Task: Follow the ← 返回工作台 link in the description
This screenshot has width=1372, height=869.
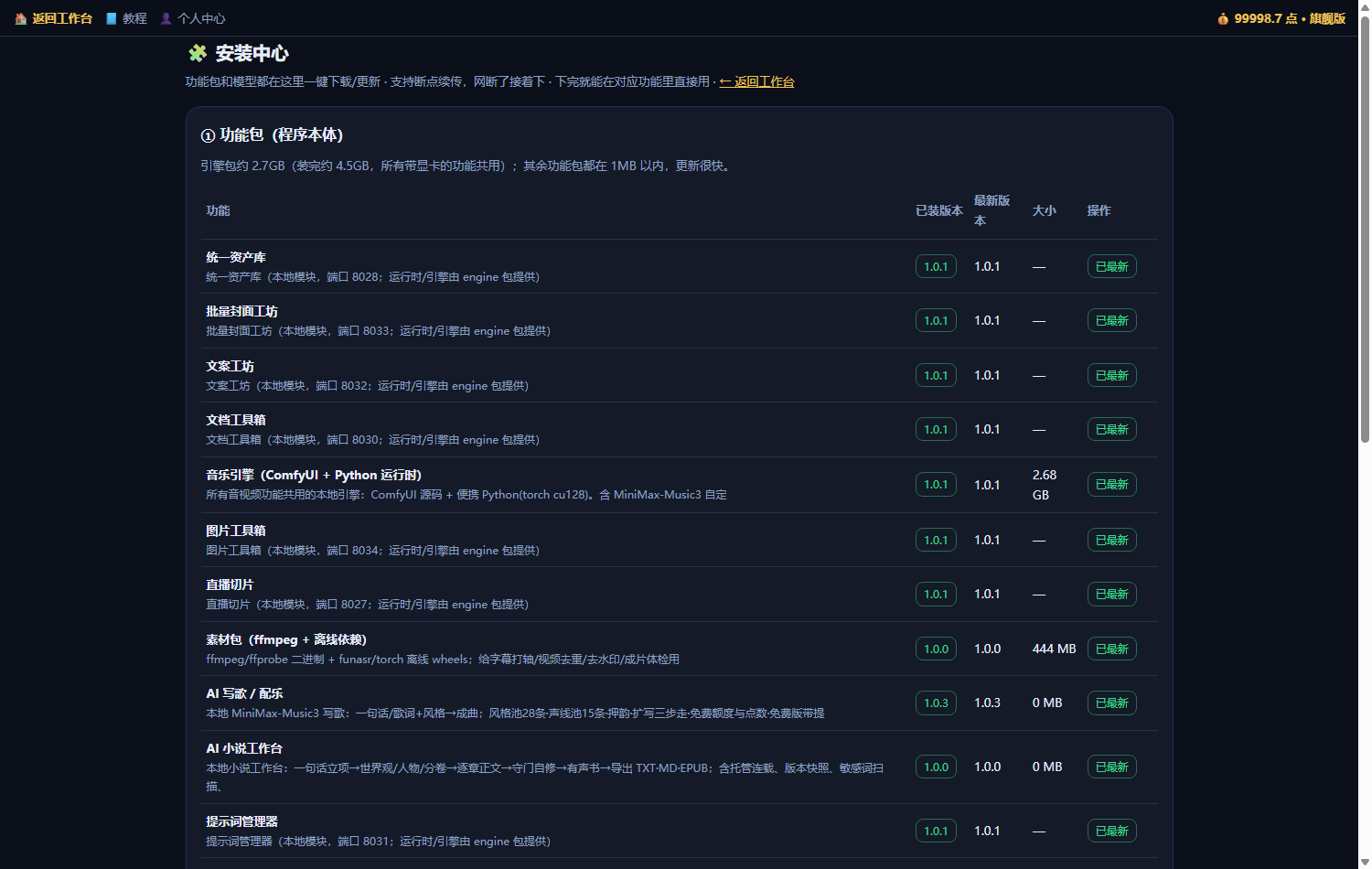Action: pyautogui.click(x=756, y=81)
